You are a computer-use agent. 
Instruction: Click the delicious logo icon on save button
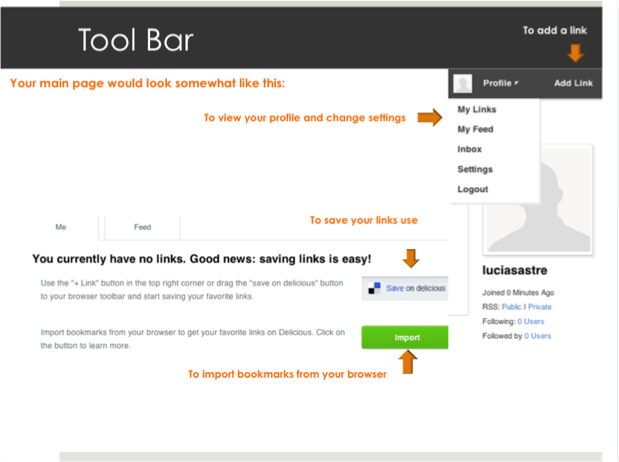tap(374, 288)
